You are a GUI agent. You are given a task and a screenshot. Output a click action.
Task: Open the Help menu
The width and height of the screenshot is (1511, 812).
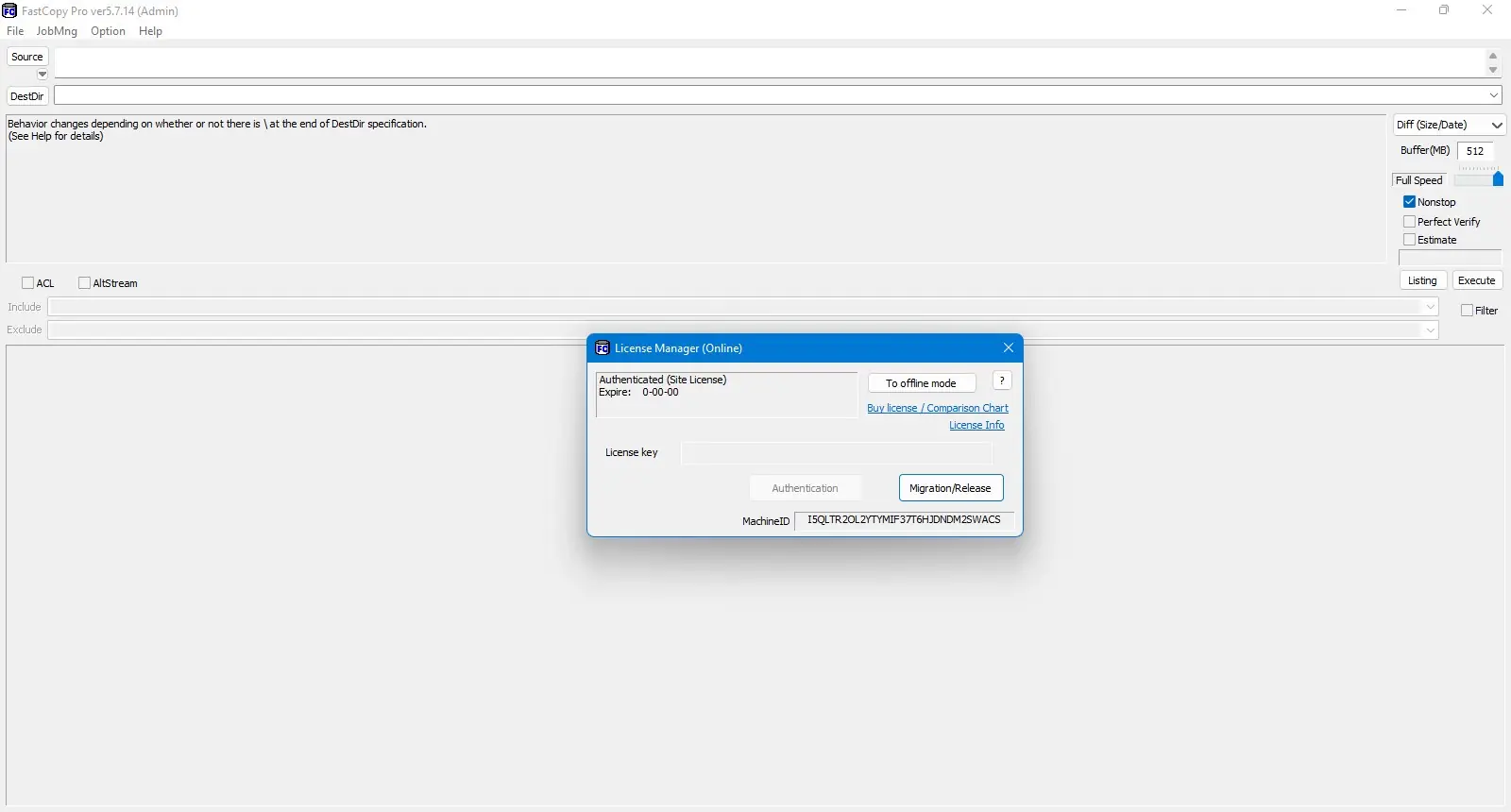click(x=150, y=31)
